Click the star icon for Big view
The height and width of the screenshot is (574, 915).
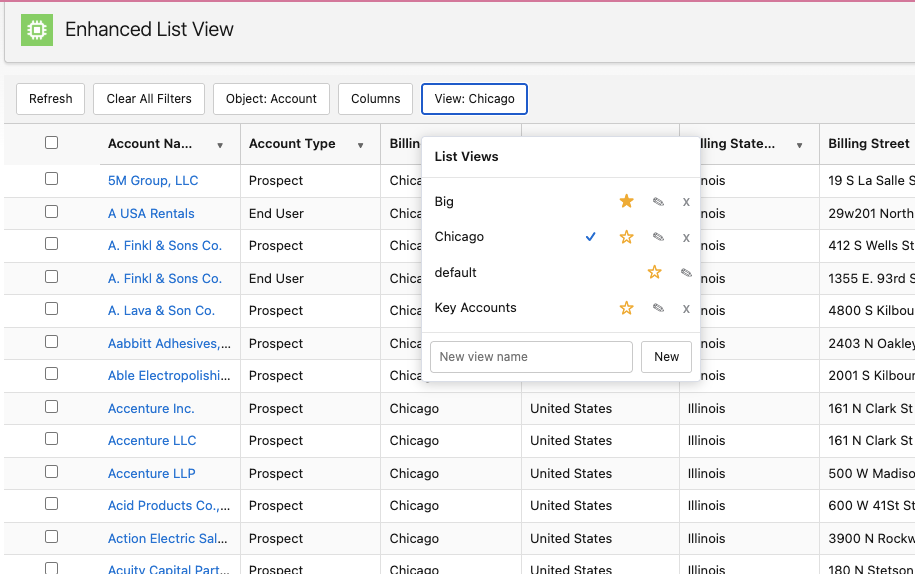tap(626, 201)
